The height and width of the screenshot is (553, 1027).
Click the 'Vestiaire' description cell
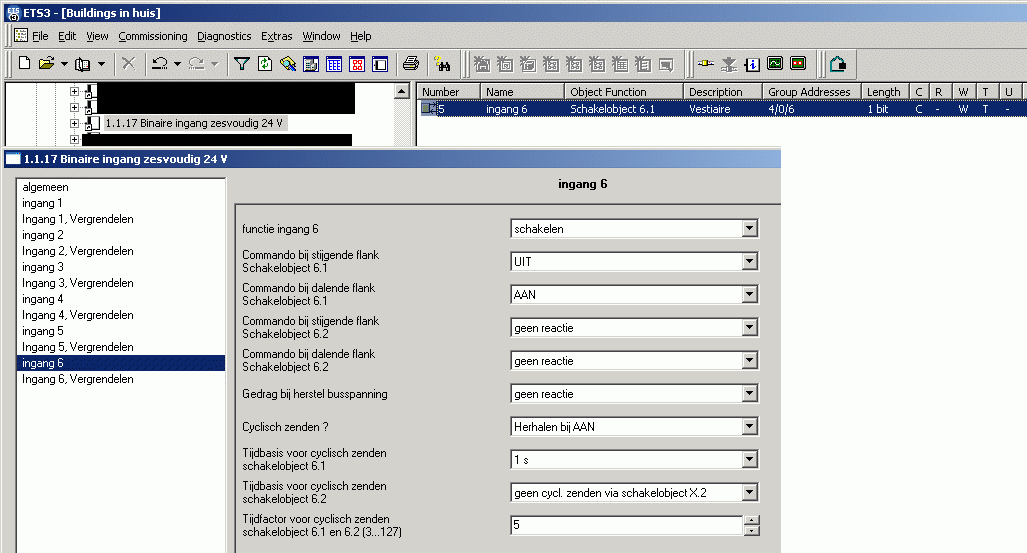(709, 109)
